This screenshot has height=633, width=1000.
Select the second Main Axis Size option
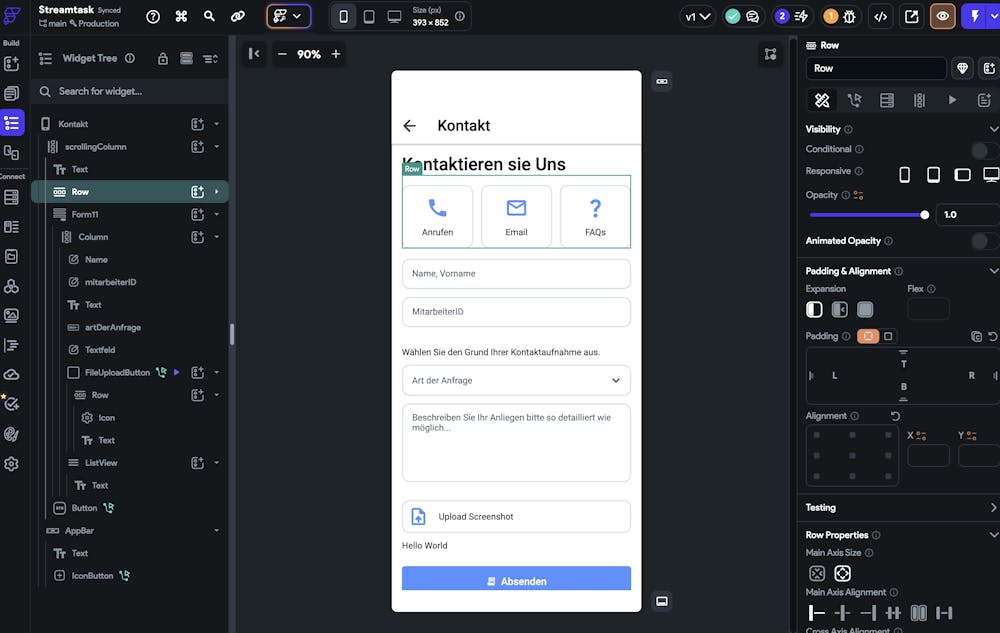pyautogui.click(x=842, y=573)
